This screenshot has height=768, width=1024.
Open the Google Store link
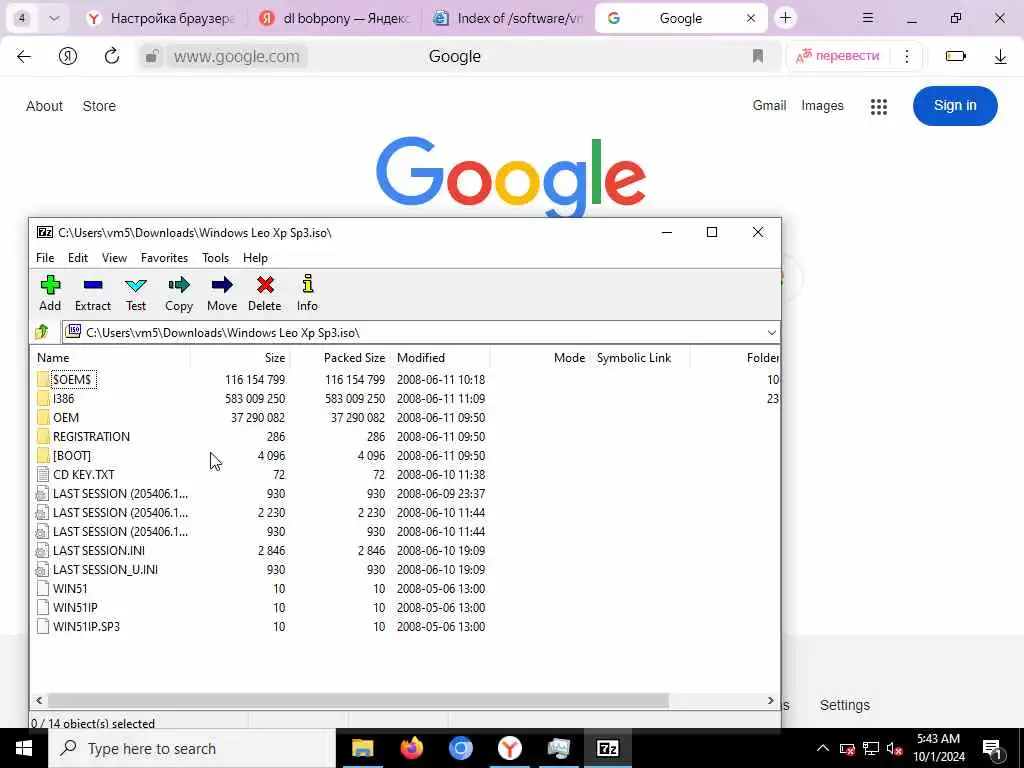(99, 106)
